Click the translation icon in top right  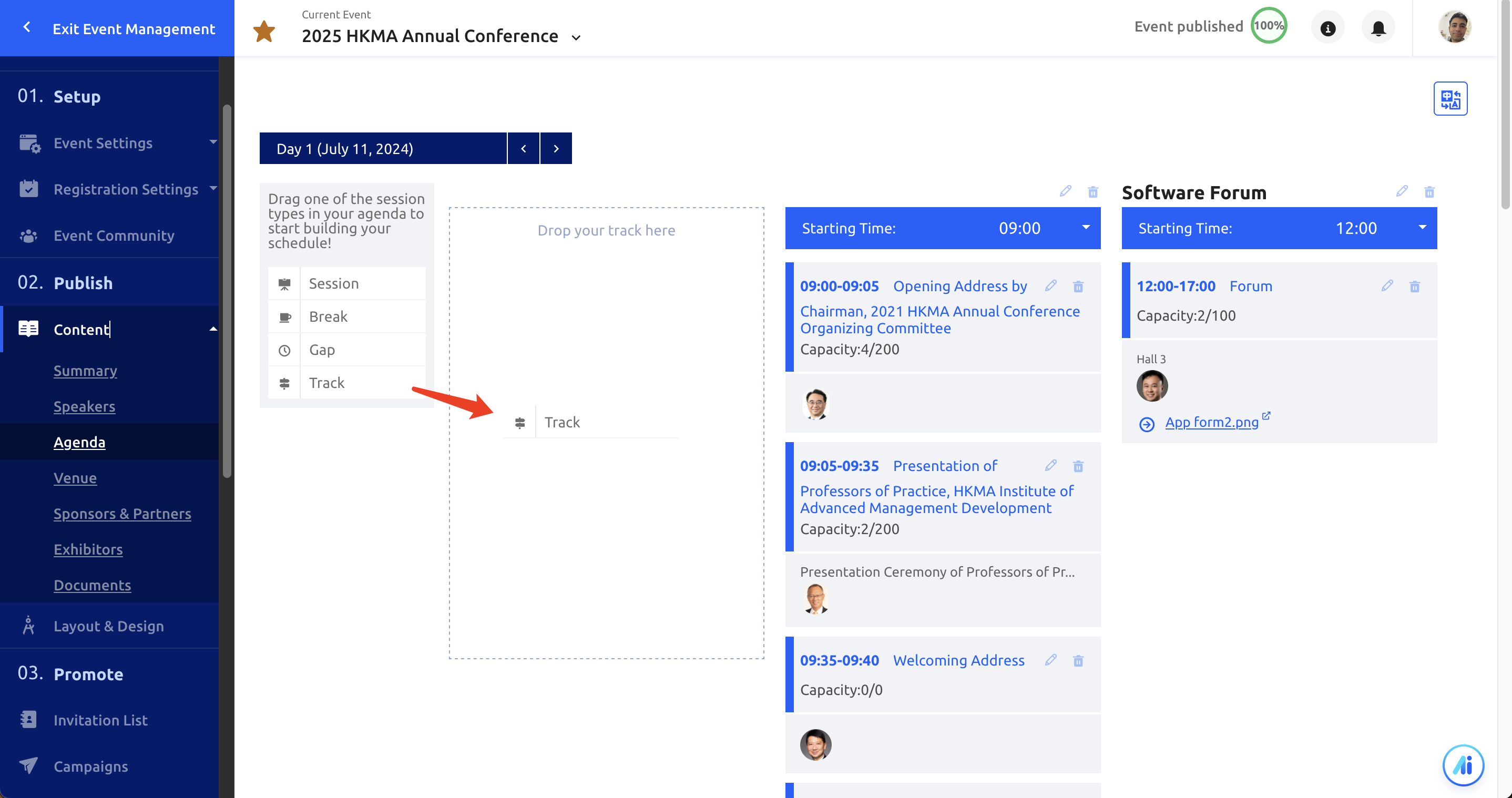point(1450,99)
